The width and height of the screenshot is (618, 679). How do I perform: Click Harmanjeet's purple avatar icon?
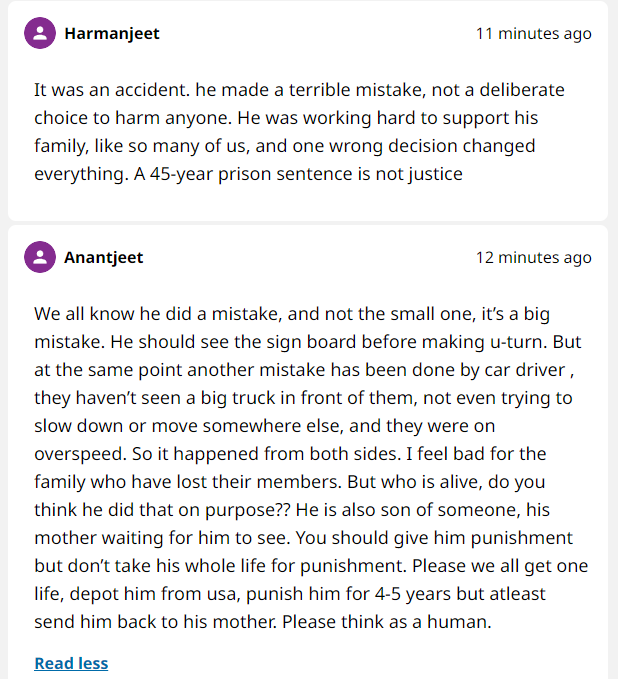pos(40,33)
